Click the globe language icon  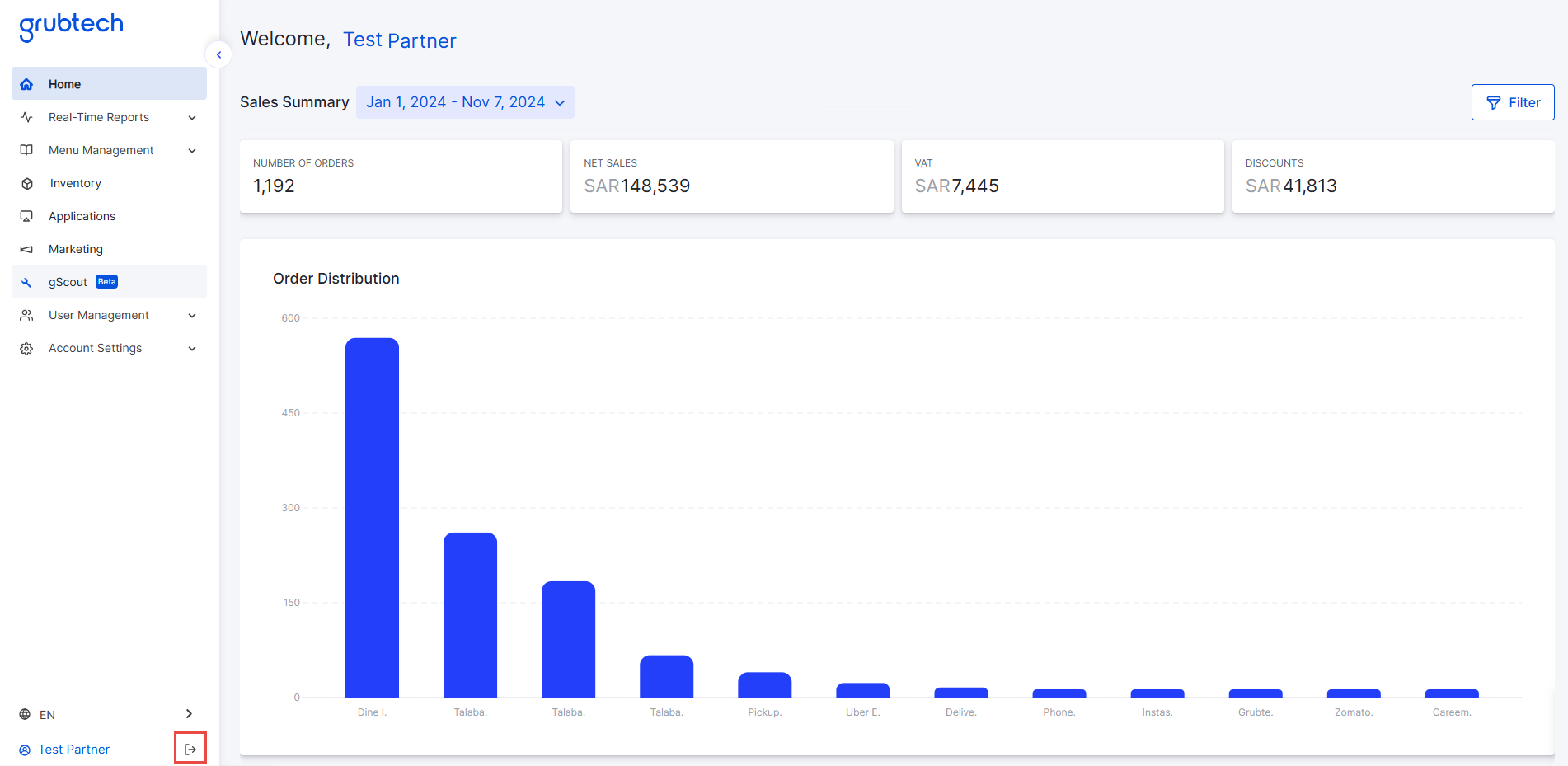(x=25, y=714)
